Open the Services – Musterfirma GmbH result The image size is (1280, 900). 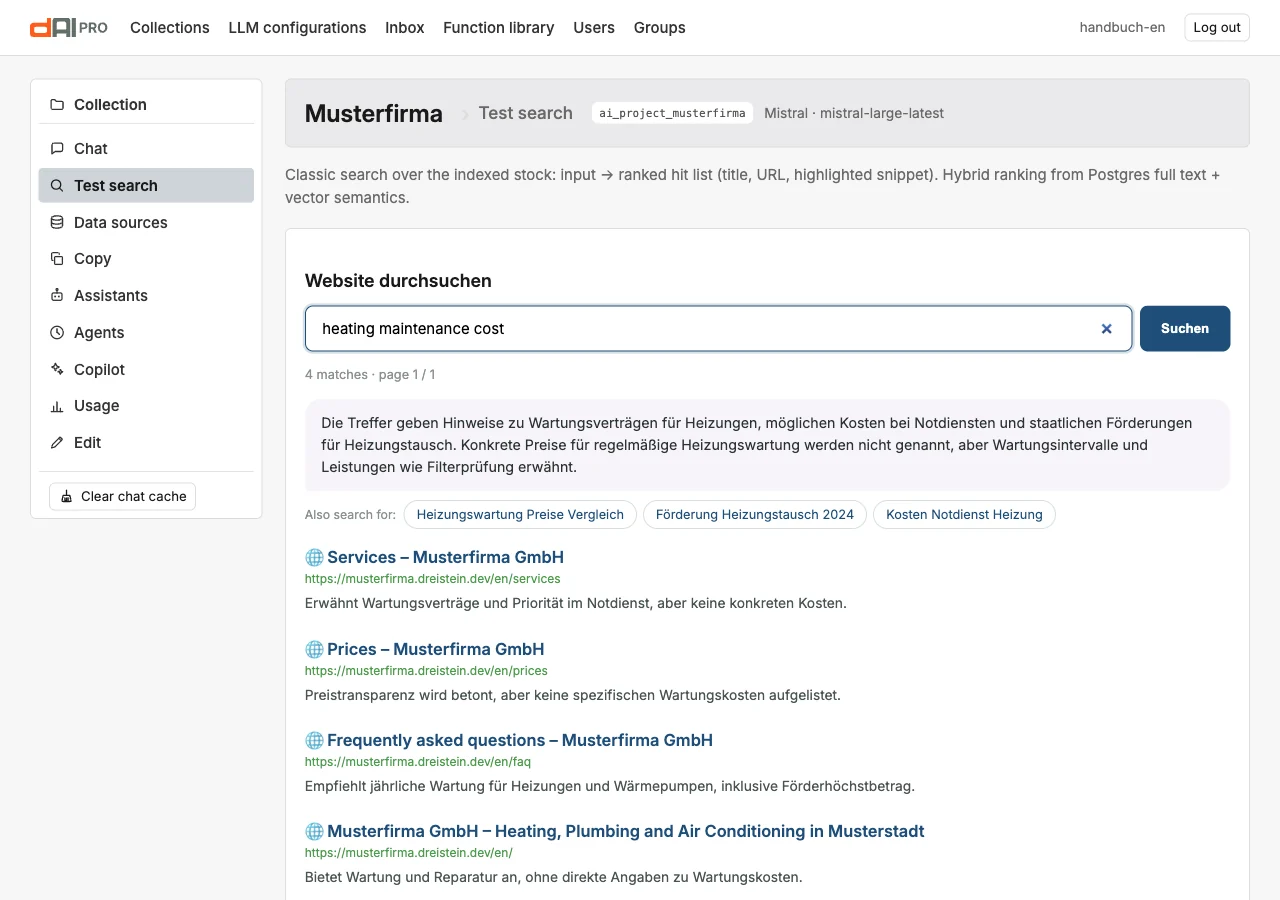click(x=445, y=557)
